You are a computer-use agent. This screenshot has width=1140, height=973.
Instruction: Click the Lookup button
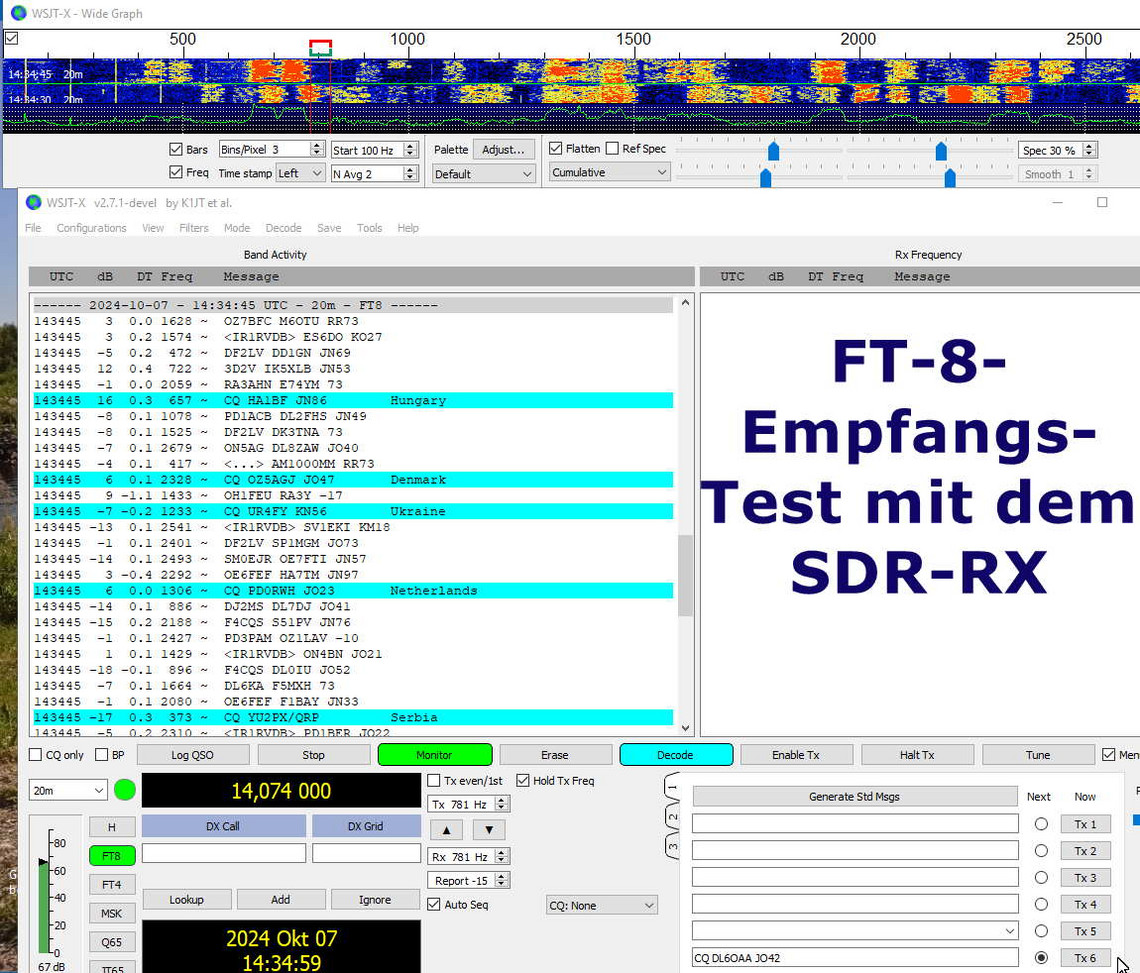[x=187, y=900]
